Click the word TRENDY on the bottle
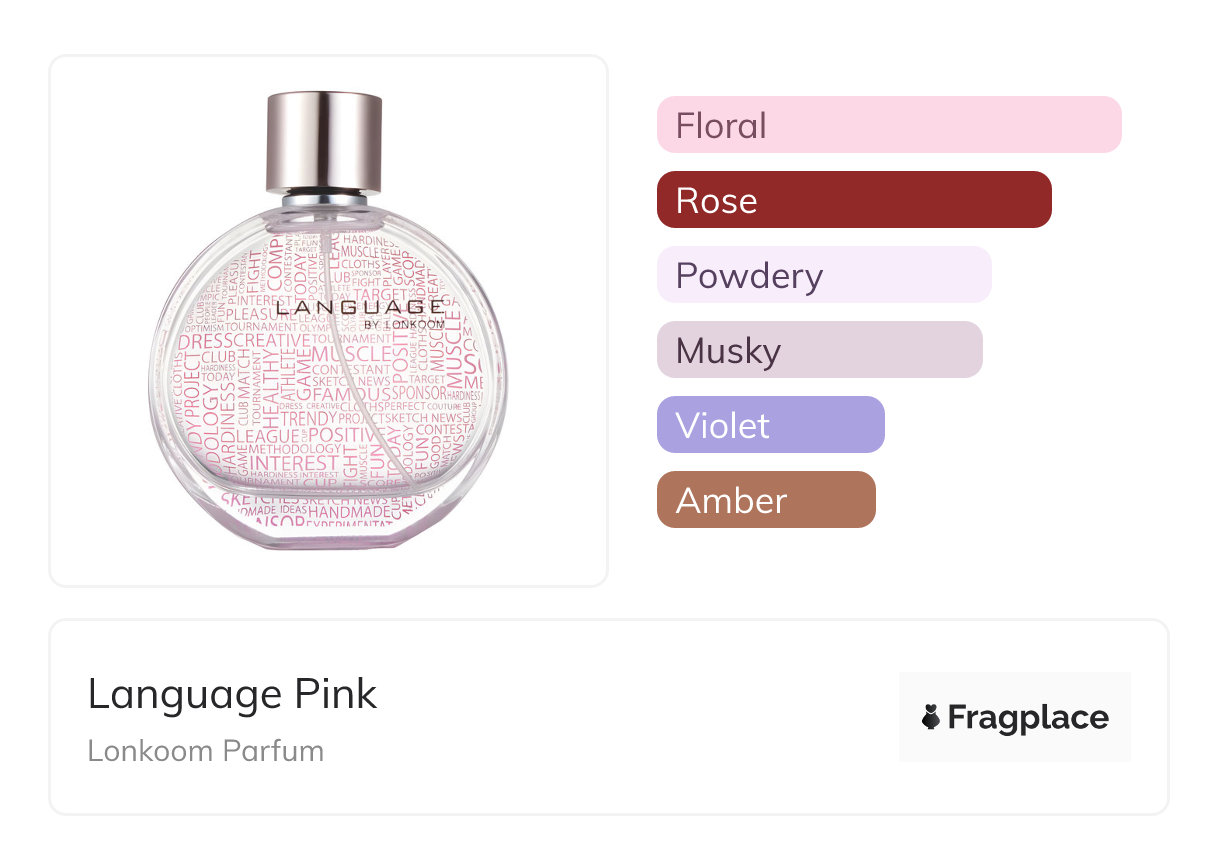This screenshot has height=864, width=1218. click(x=308, y=419)
